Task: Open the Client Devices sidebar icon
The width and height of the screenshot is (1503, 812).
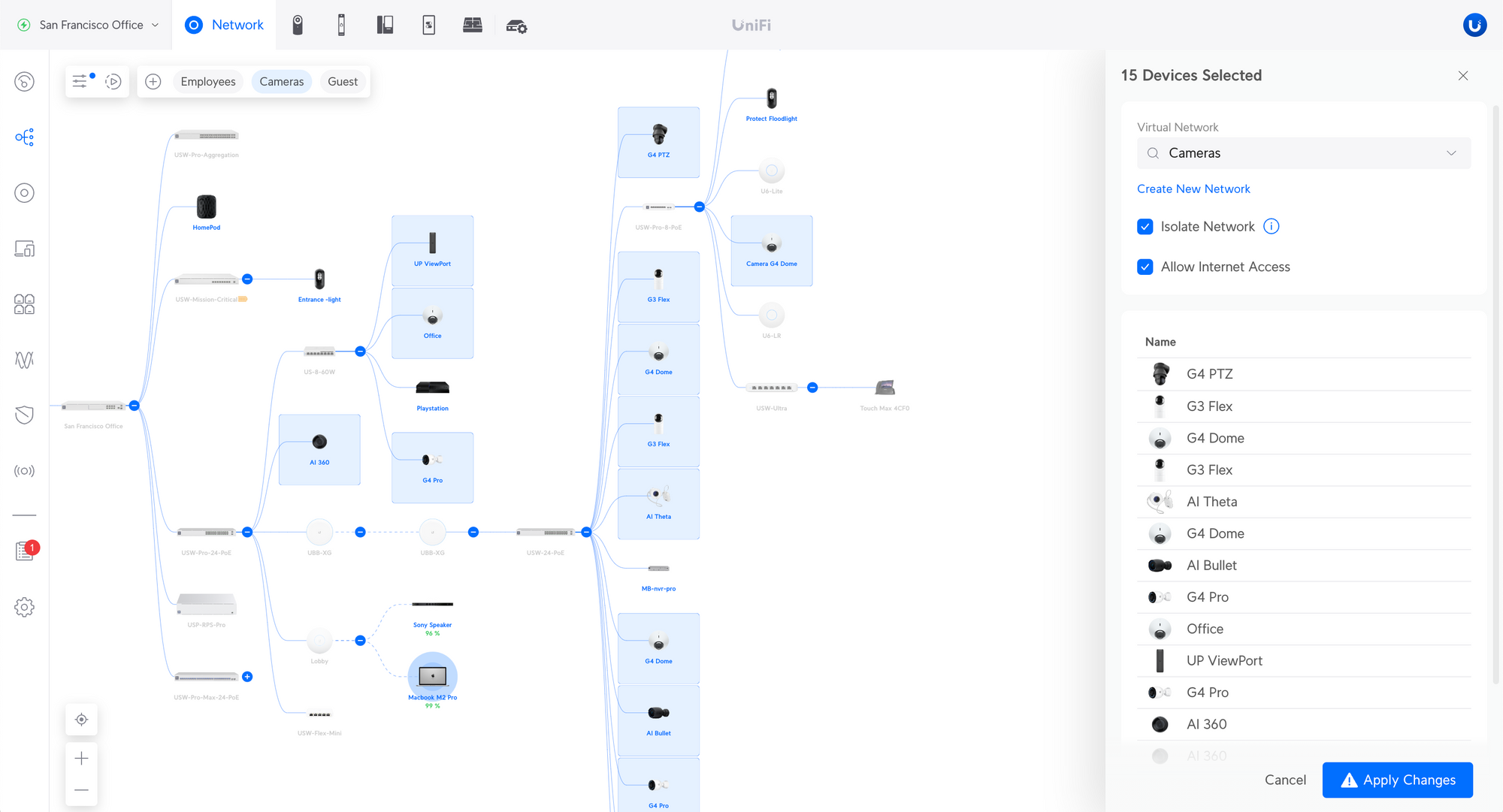Action: pyautogui.click(x=24, y=249)
